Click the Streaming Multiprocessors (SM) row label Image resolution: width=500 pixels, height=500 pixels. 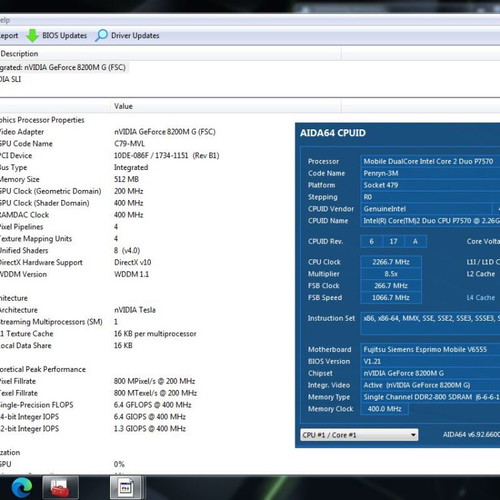click(51, 322)
